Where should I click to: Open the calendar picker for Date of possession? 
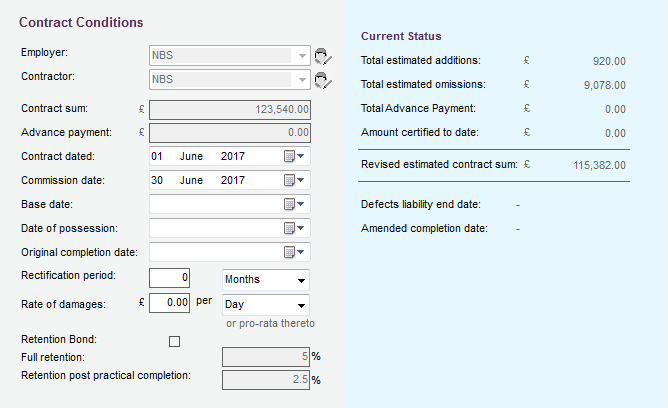point(294,228)
